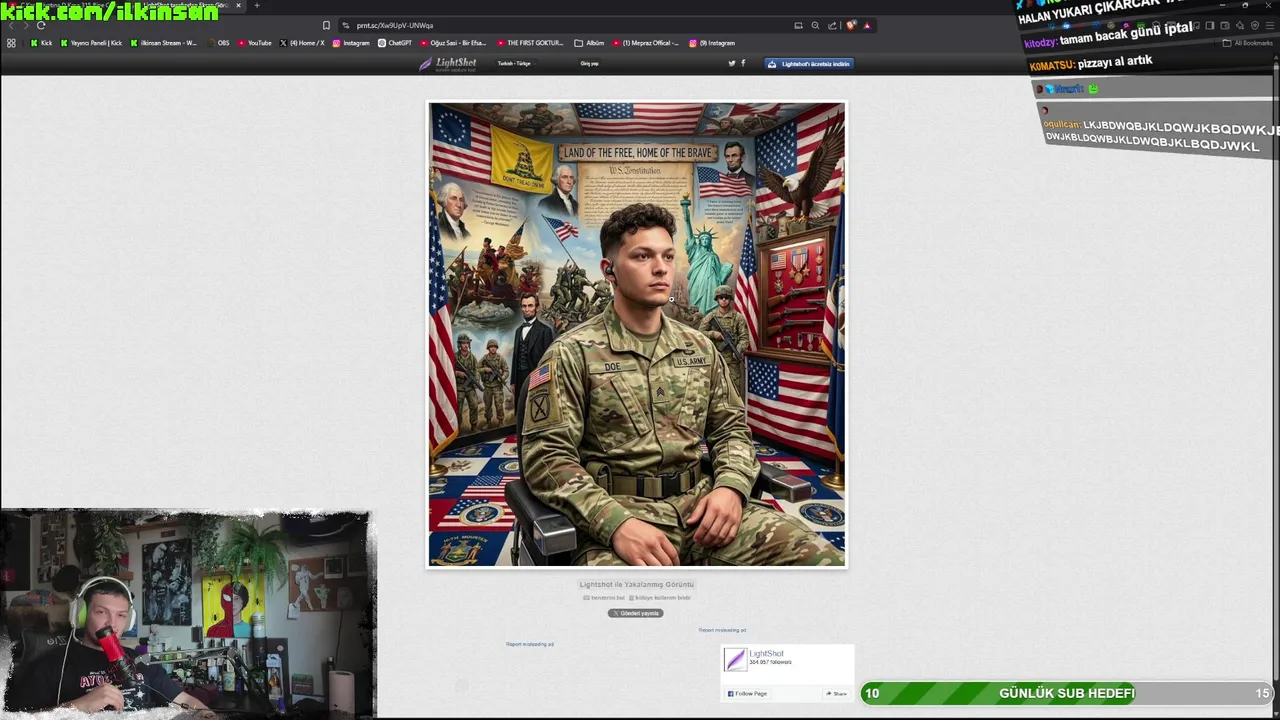Click the right Report misleading ad link
The image size is (1280, 720).
(x=722, y=630)
